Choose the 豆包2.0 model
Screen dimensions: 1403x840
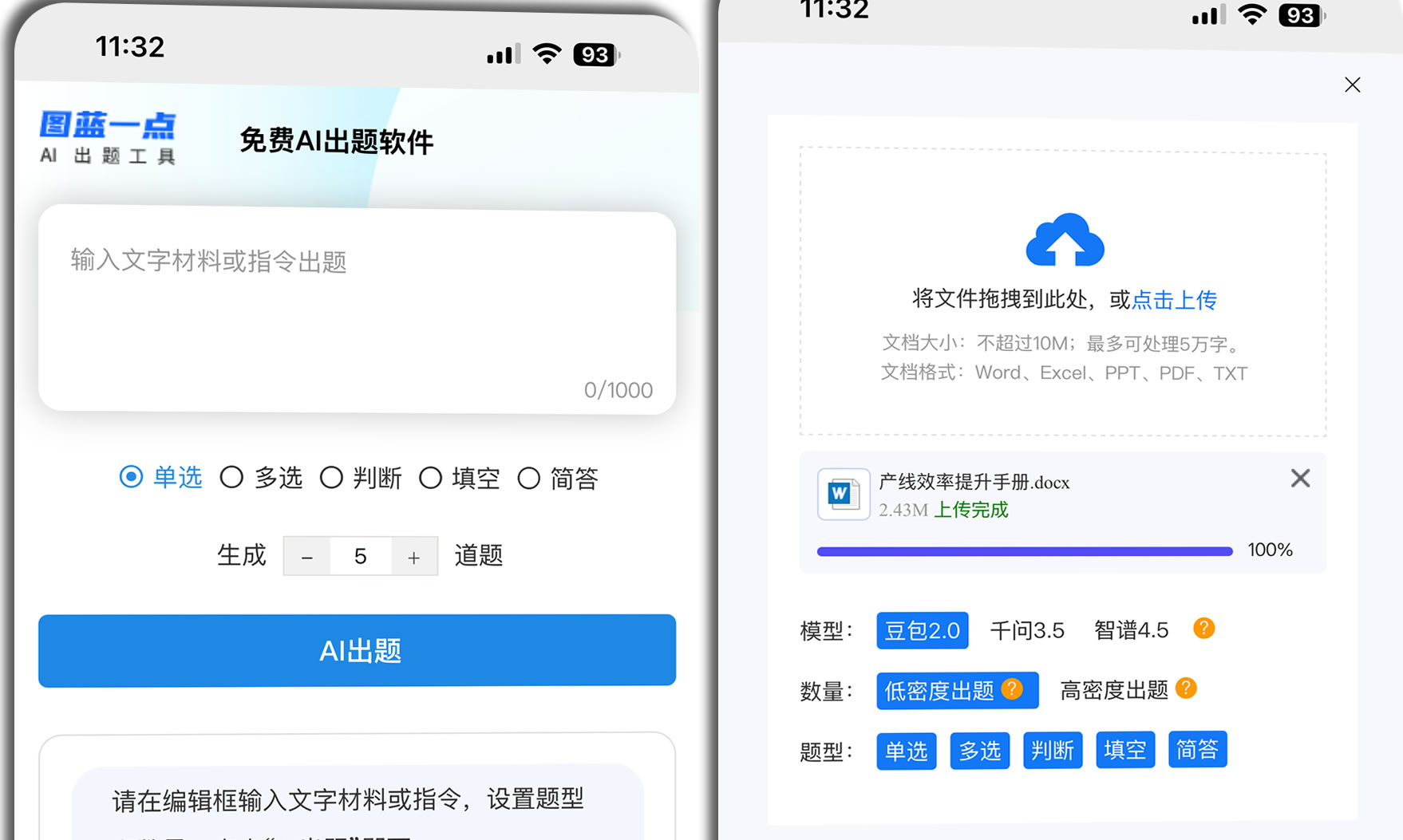923,631
